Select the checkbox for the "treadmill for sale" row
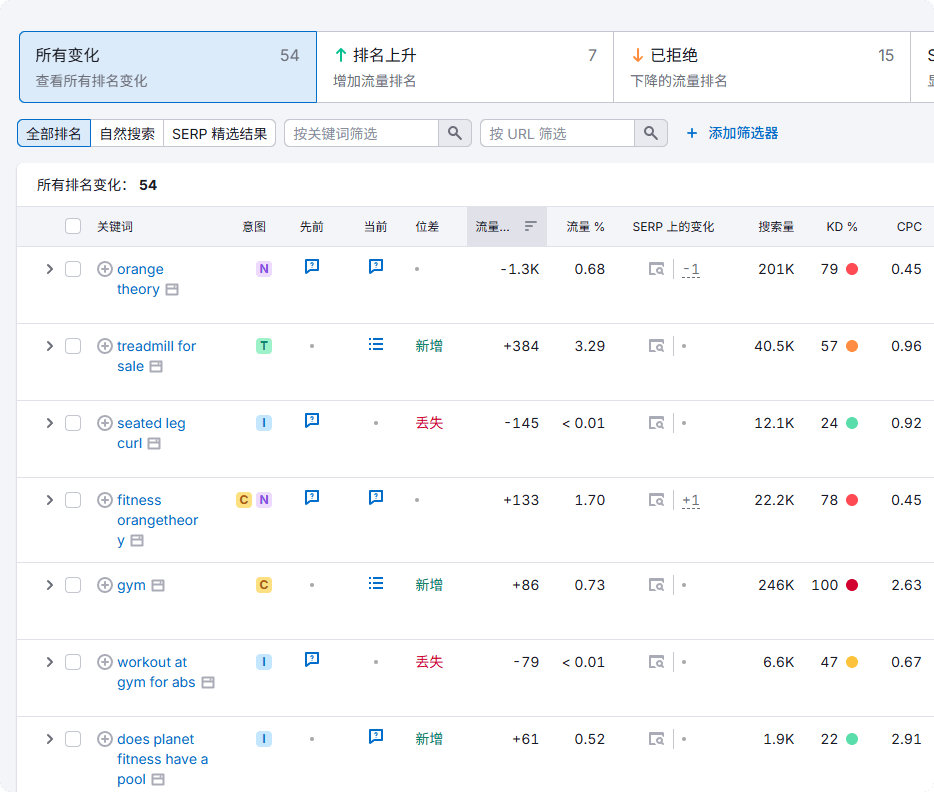 pos(73,345)
